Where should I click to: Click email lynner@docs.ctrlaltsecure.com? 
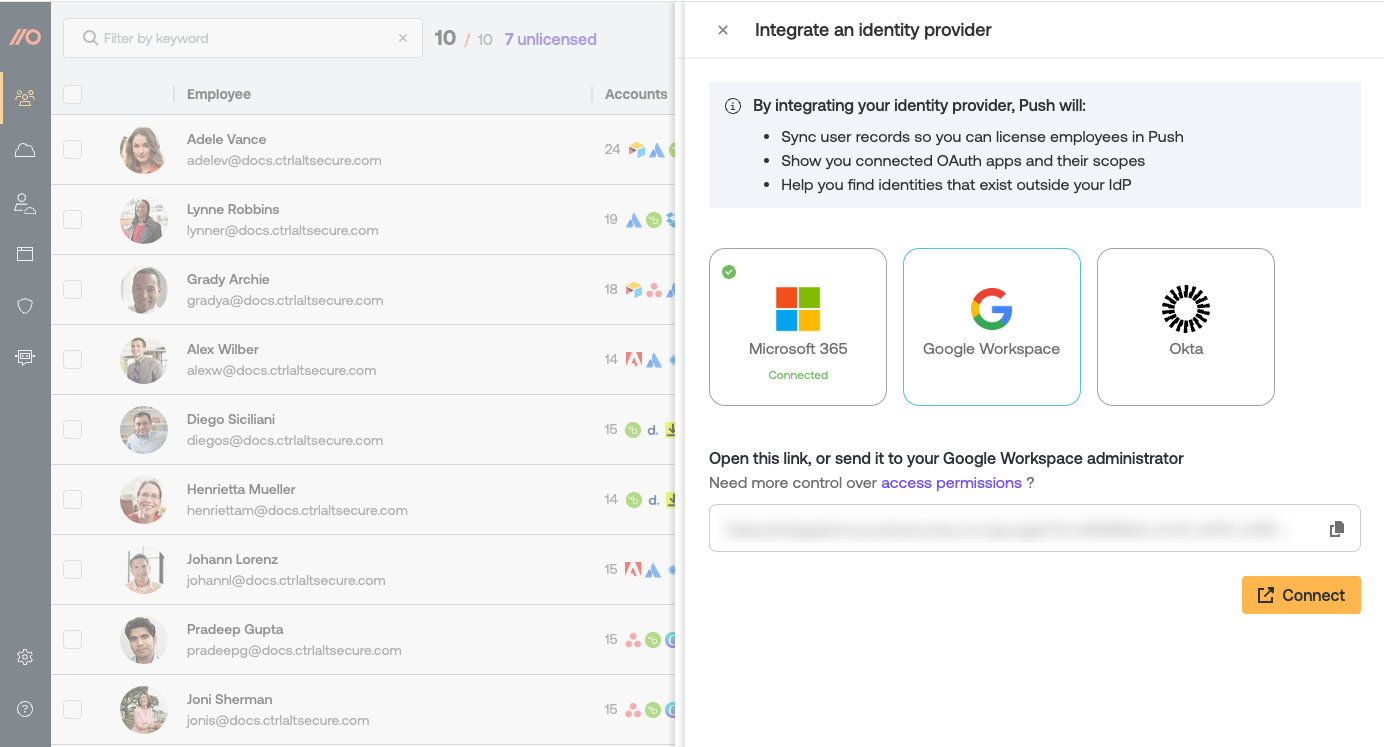coord(283,230)
